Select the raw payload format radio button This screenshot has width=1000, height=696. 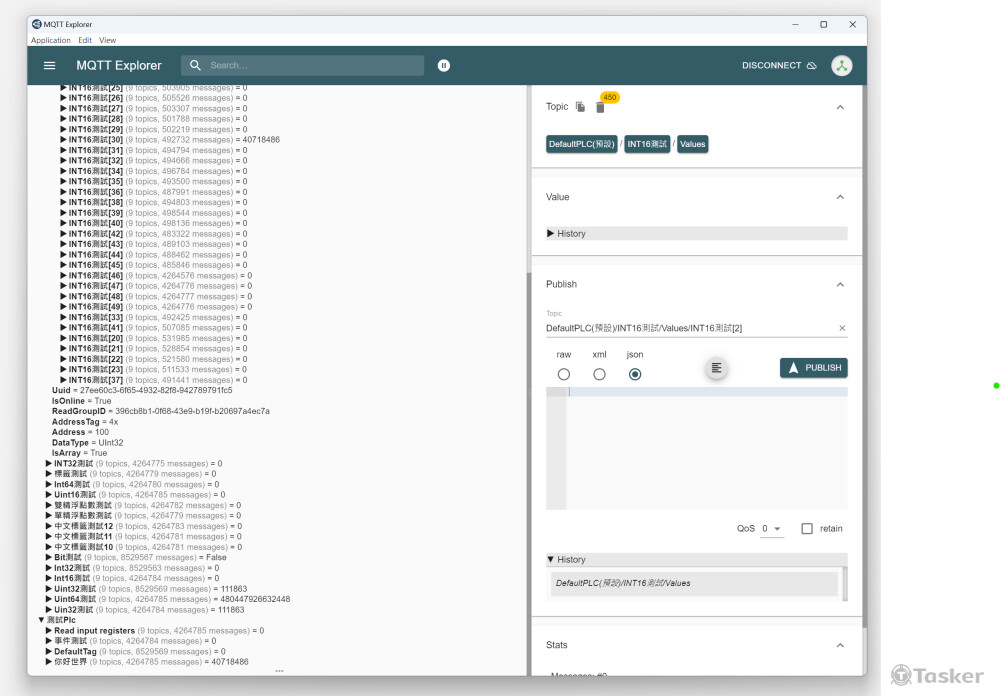[563, 373]
